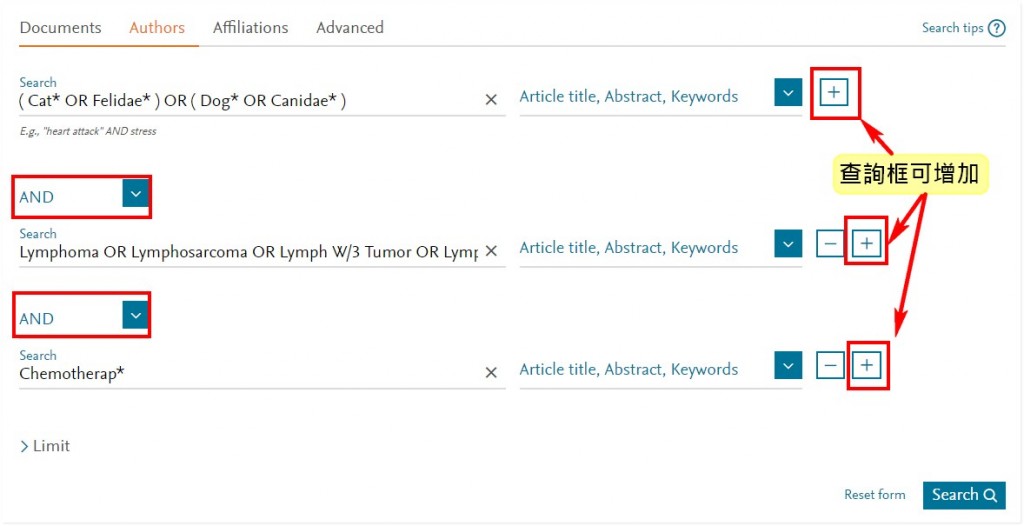The width and height of the screenshot is (1024, 526).
Task: Open the field selector dropdown for the Lymphoma row
Action: [x=788, y=244]
